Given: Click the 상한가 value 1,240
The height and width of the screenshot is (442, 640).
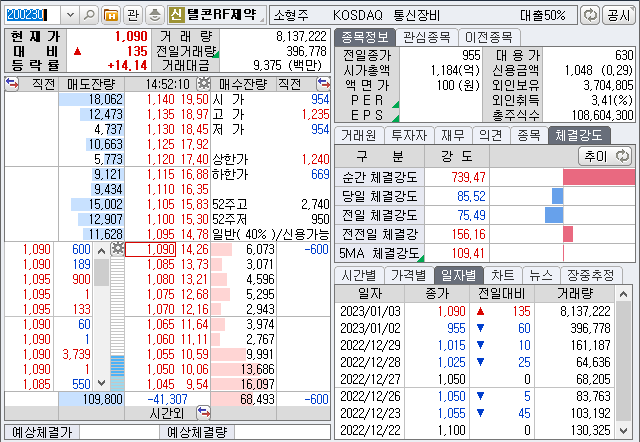Looking at the screenshot, I should (315, 159).
